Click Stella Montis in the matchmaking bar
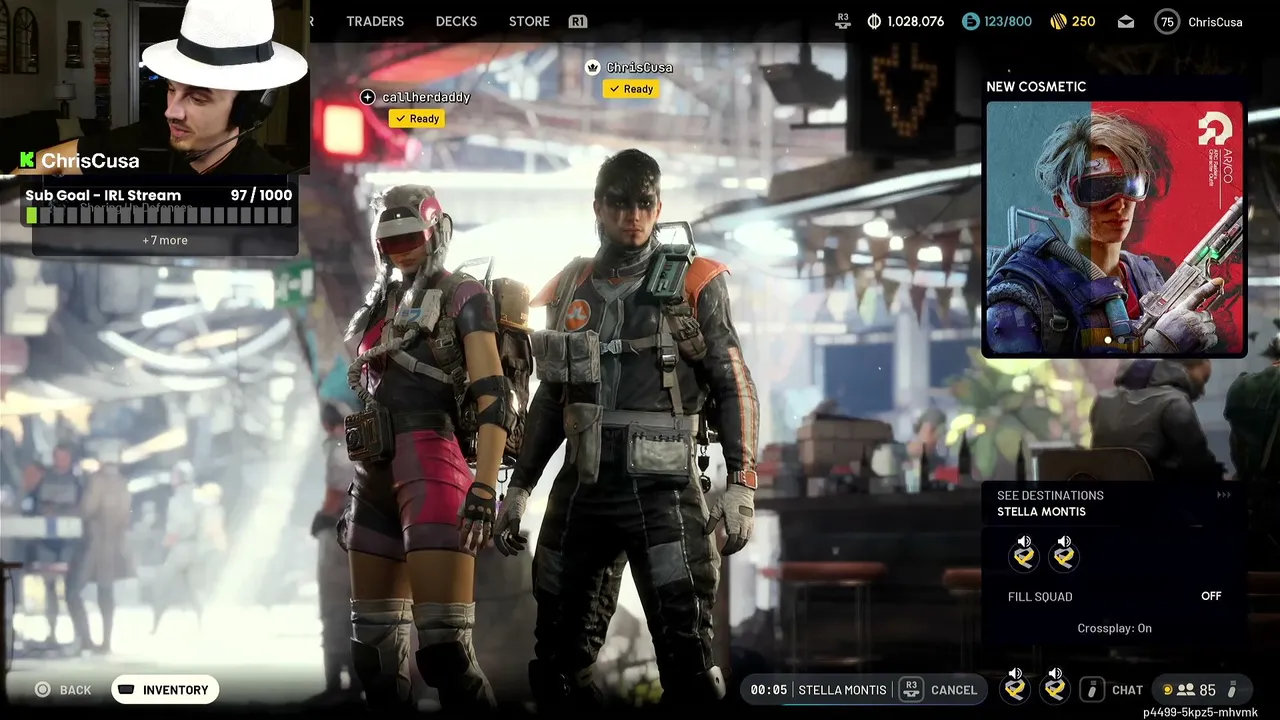The image size is (1280, 720). (x=842, y=690)
